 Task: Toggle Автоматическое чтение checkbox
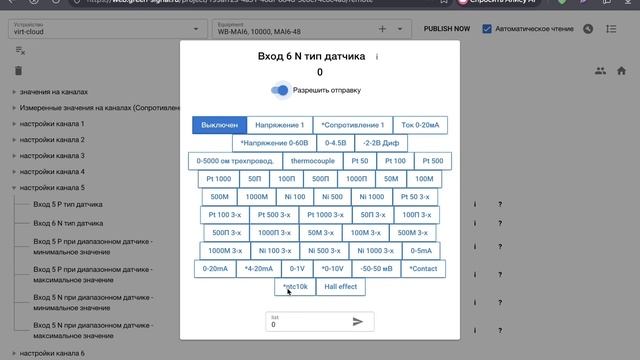point(487,29)
